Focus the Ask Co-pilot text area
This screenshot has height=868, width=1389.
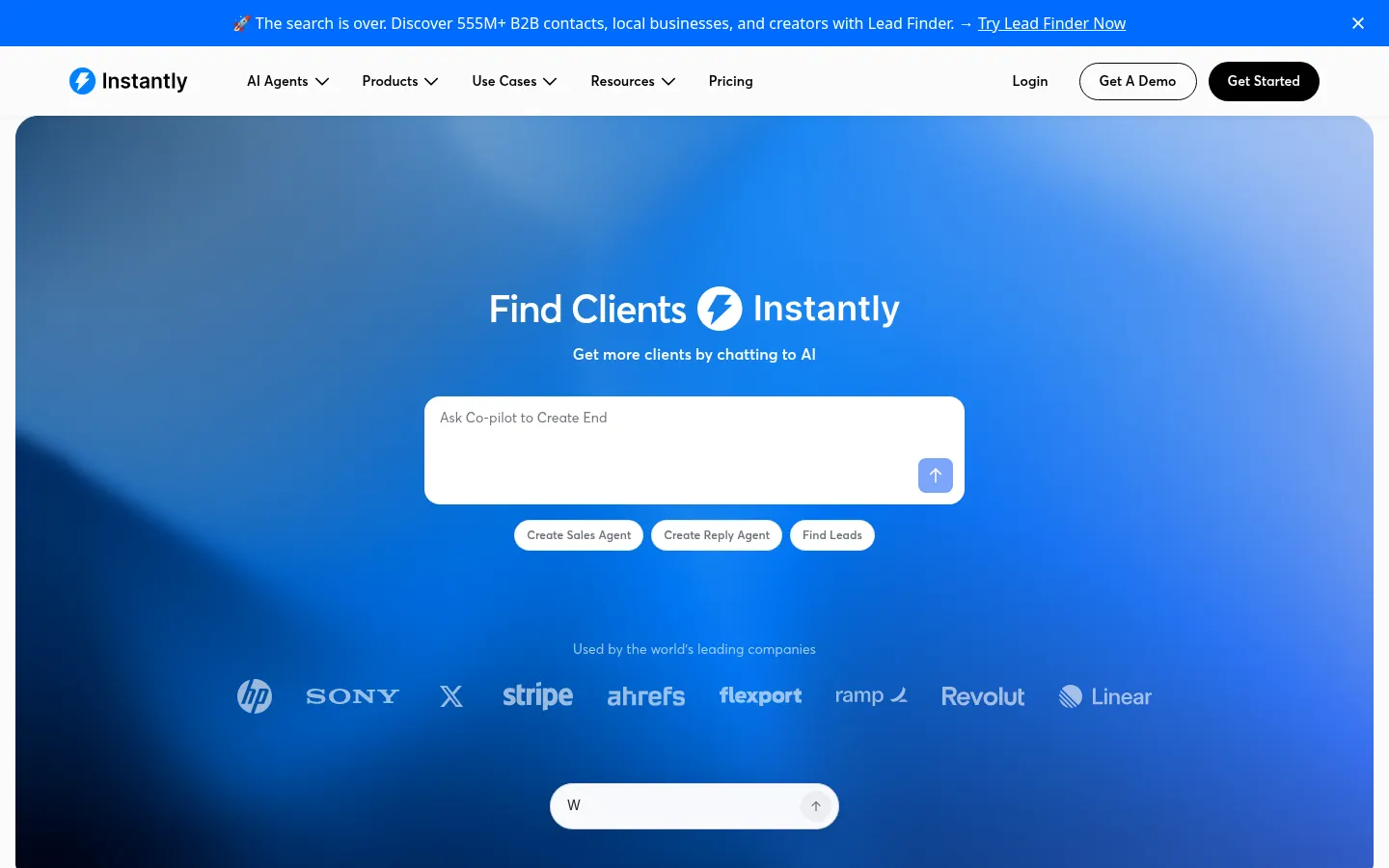click(x=694, y=450)
